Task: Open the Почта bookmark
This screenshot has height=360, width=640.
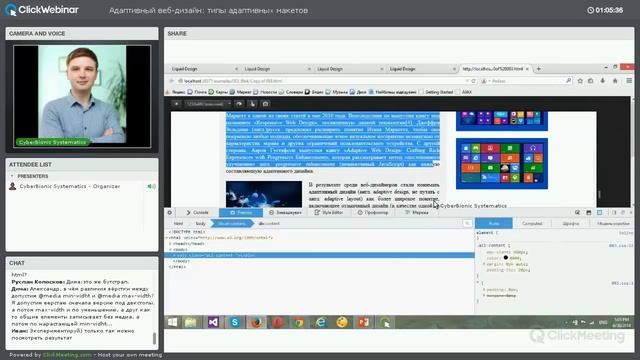Action: 197,92
